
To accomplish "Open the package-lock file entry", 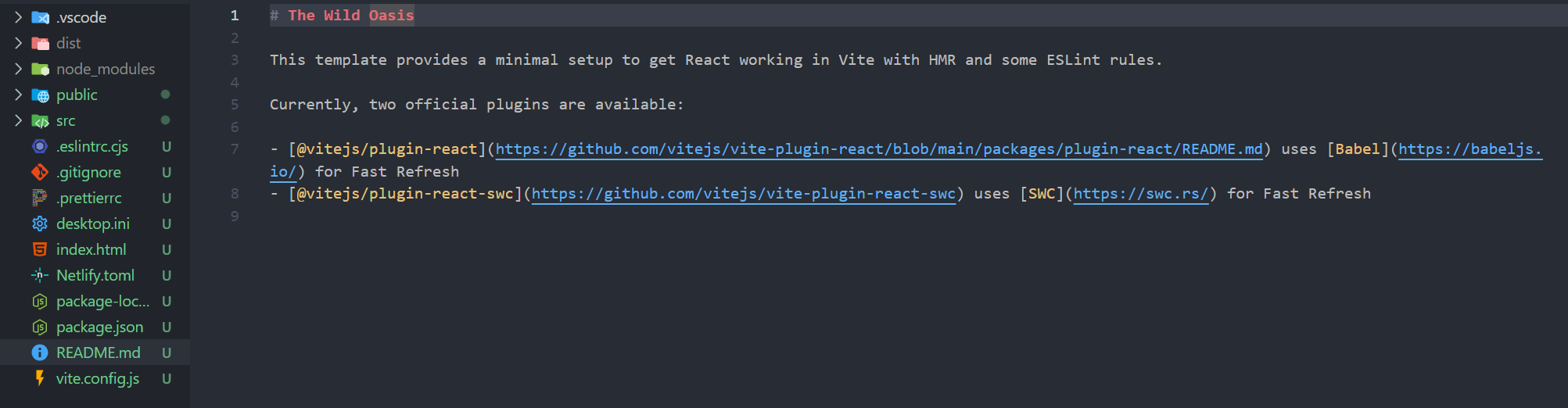I will [x=95, y=301].
